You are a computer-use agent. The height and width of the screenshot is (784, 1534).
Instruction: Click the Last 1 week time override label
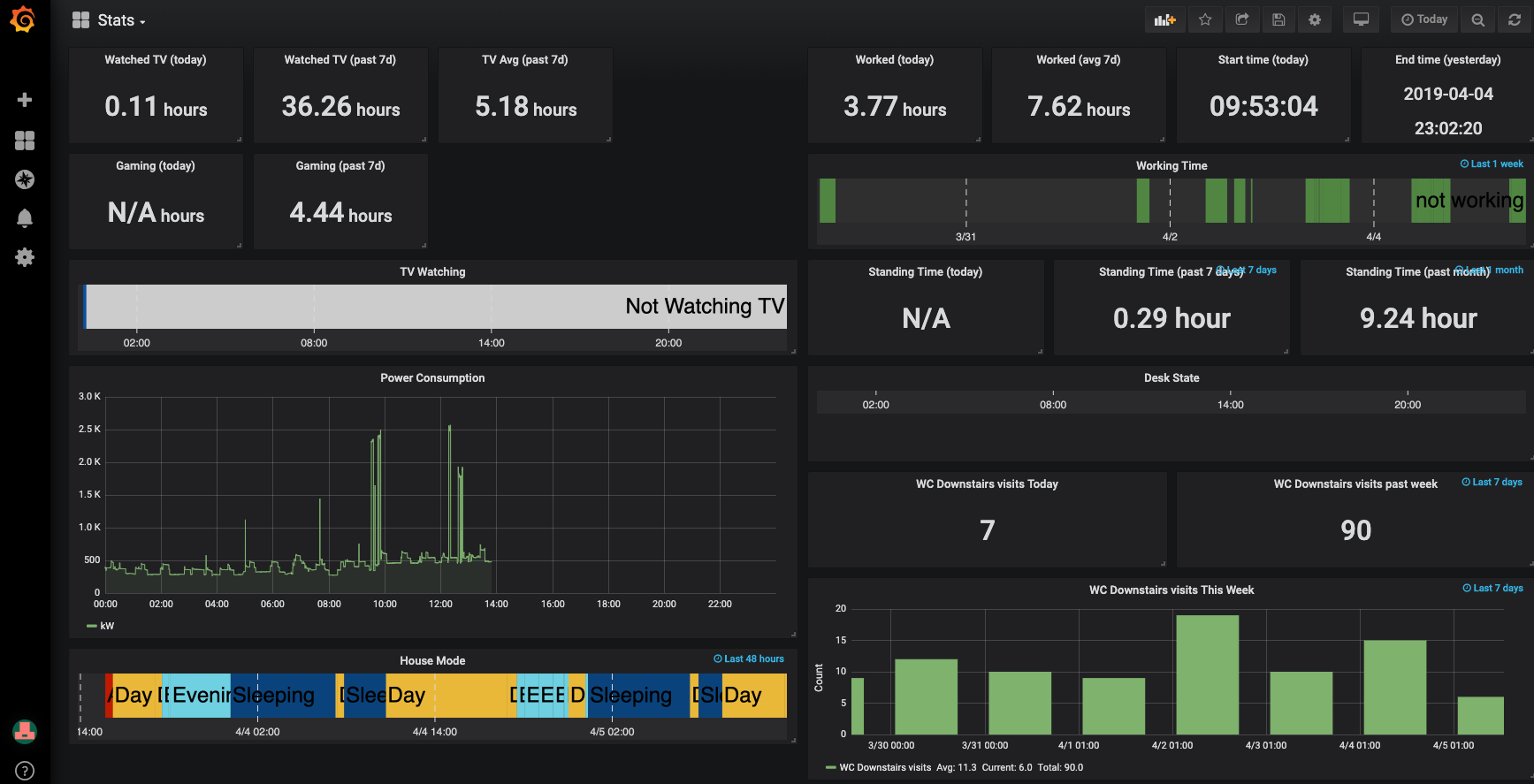[1492, 164]
